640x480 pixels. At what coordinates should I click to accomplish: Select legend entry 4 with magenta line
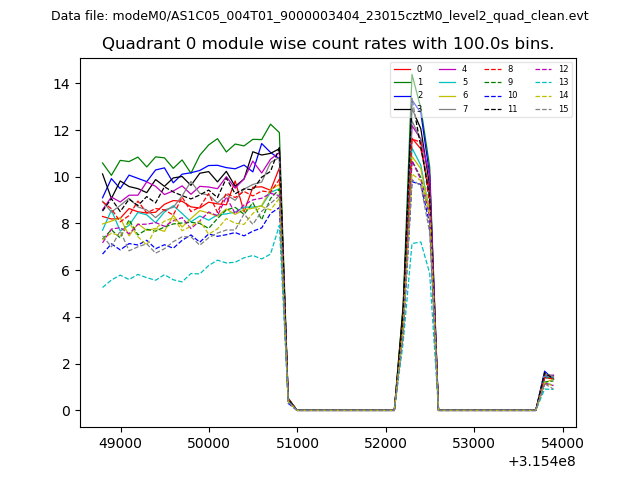click(446, 70)
